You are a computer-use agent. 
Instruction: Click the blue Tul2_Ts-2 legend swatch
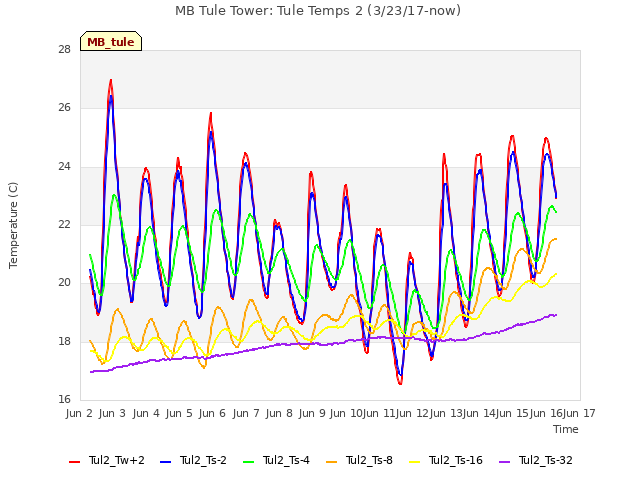(x=166, y=462)
